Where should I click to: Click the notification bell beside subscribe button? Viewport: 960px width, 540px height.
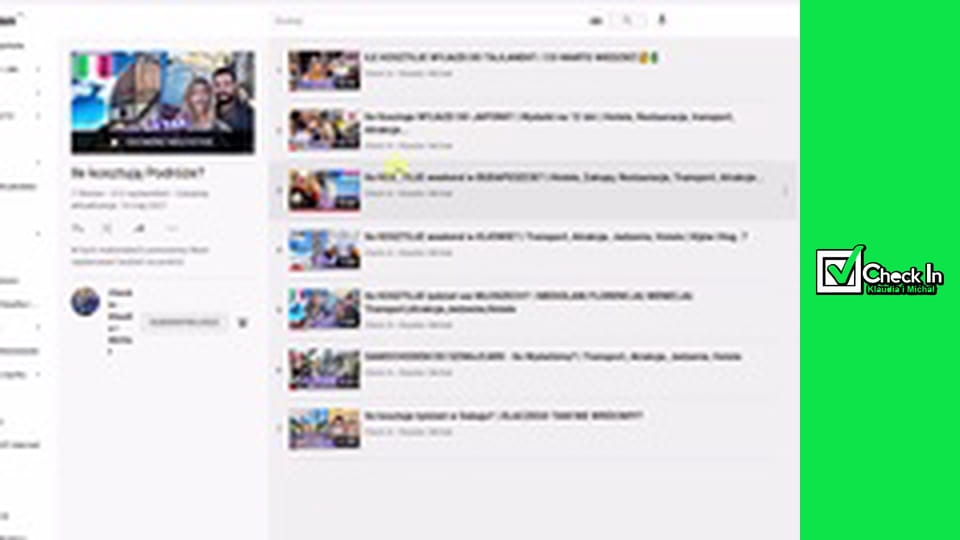(242, 322)
